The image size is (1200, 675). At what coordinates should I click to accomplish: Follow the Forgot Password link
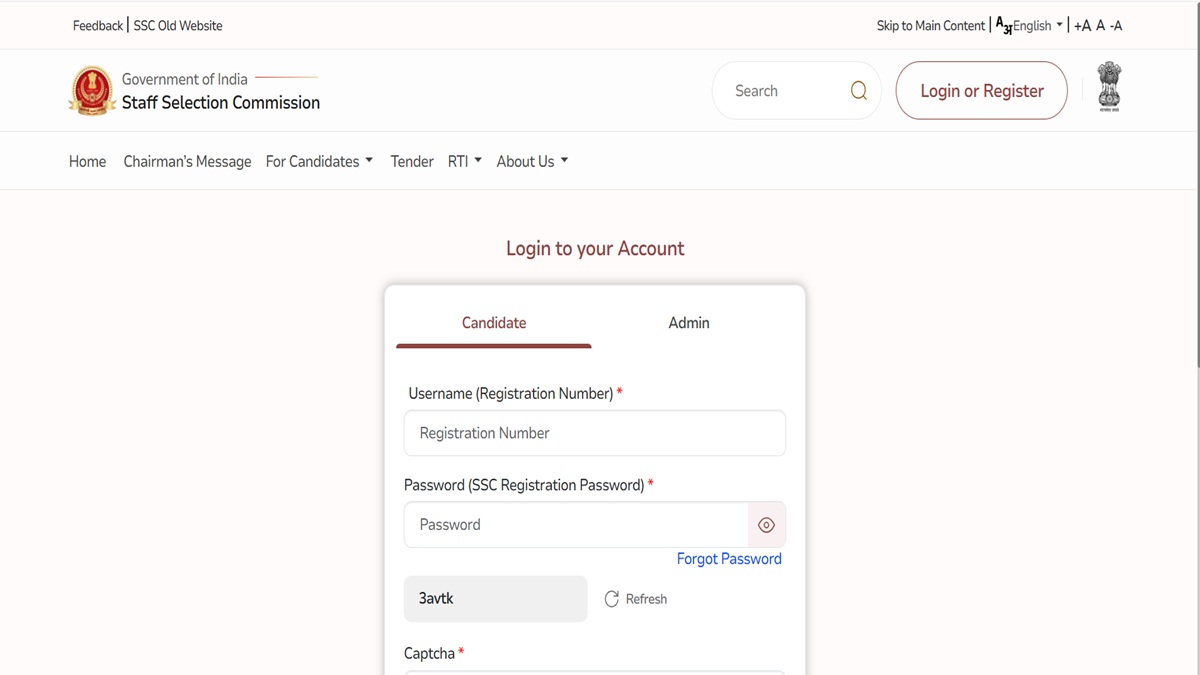coord(729,559)
